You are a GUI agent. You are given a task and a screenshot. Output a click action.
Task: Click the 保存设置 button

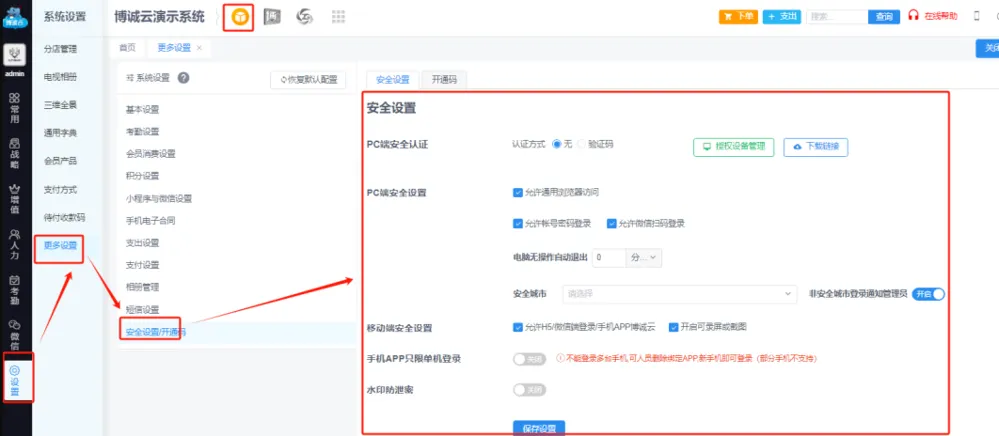[x=539, y=428]
